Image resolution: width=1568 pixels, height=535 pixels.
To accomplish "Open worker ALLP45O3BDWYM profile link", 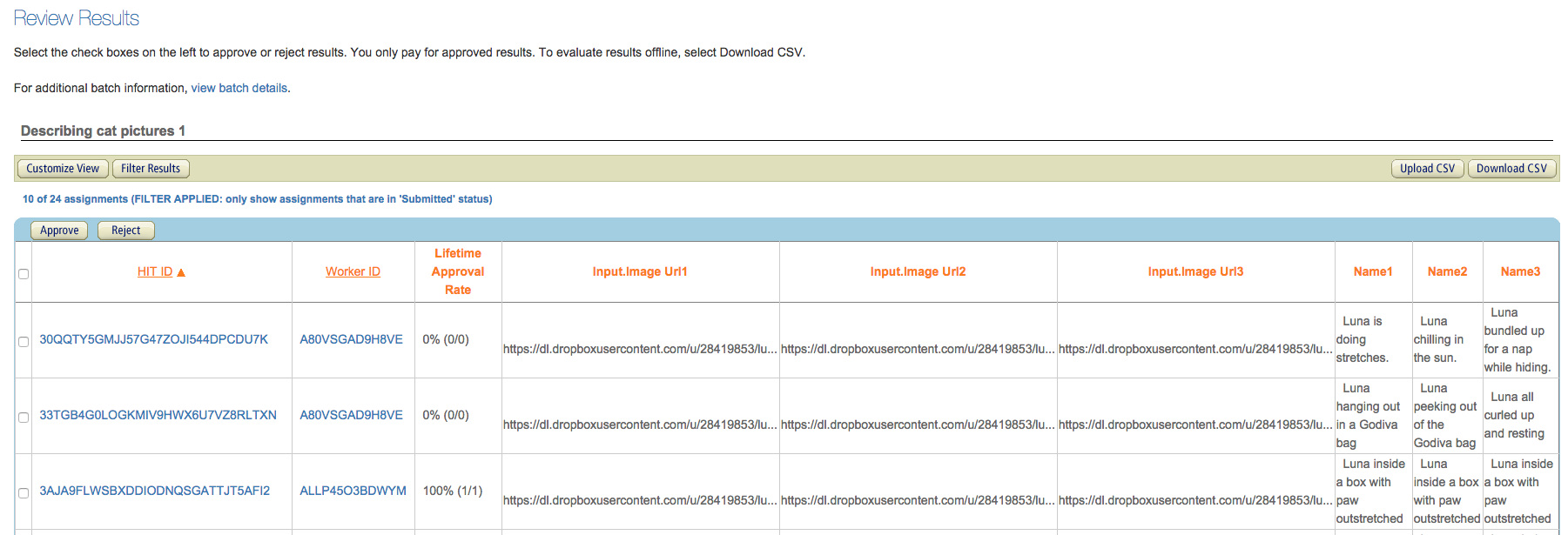I will (353, 491).
